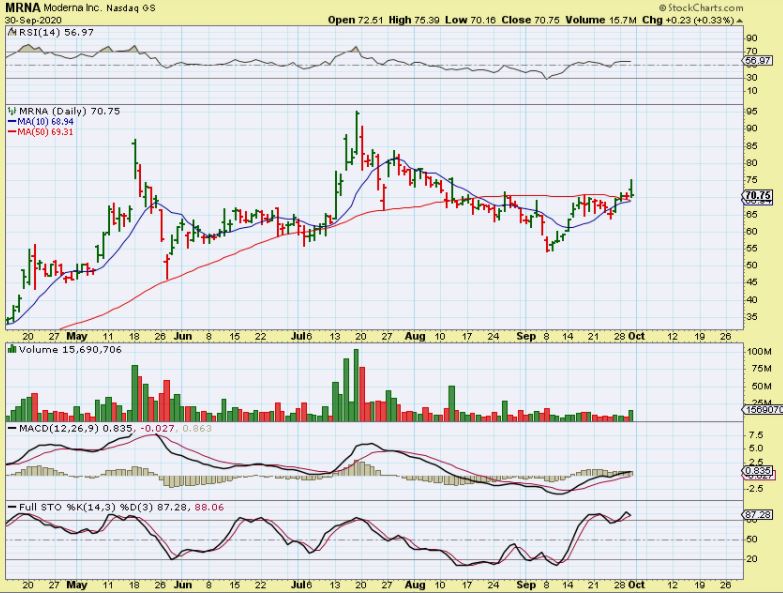
Task: Click the '100M' volume axis label
Action: 759,352
